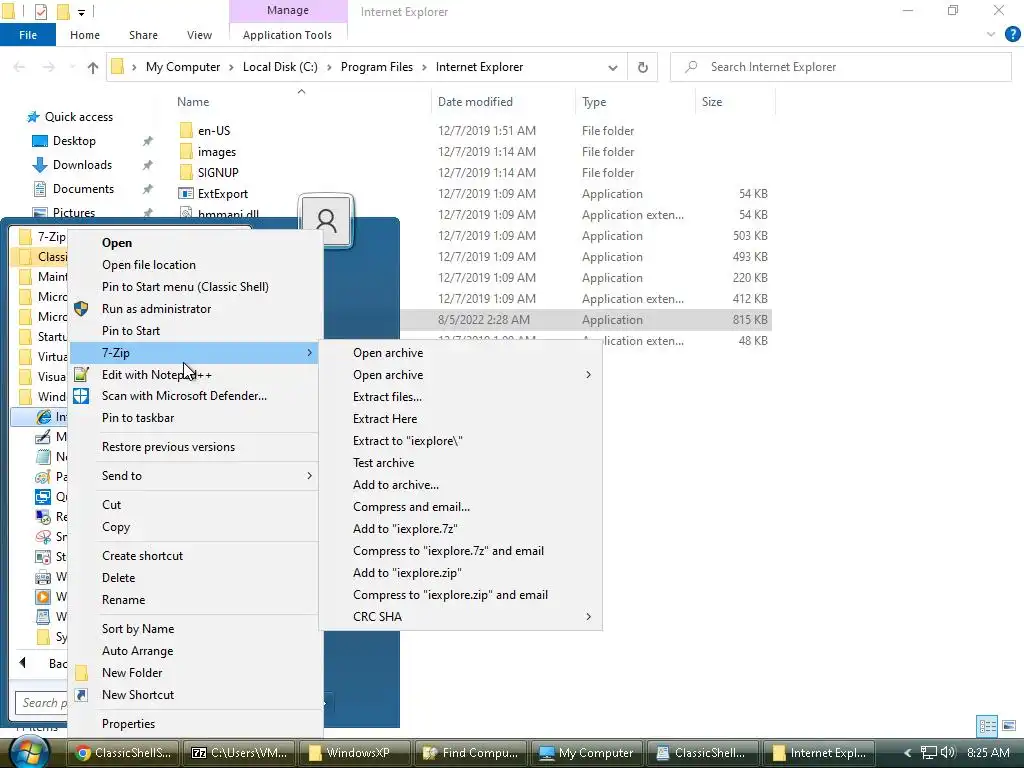Click the Start menu search programs field
Image resolution: width=1024 pixels, height=768 pixels.
click(41, 703)
